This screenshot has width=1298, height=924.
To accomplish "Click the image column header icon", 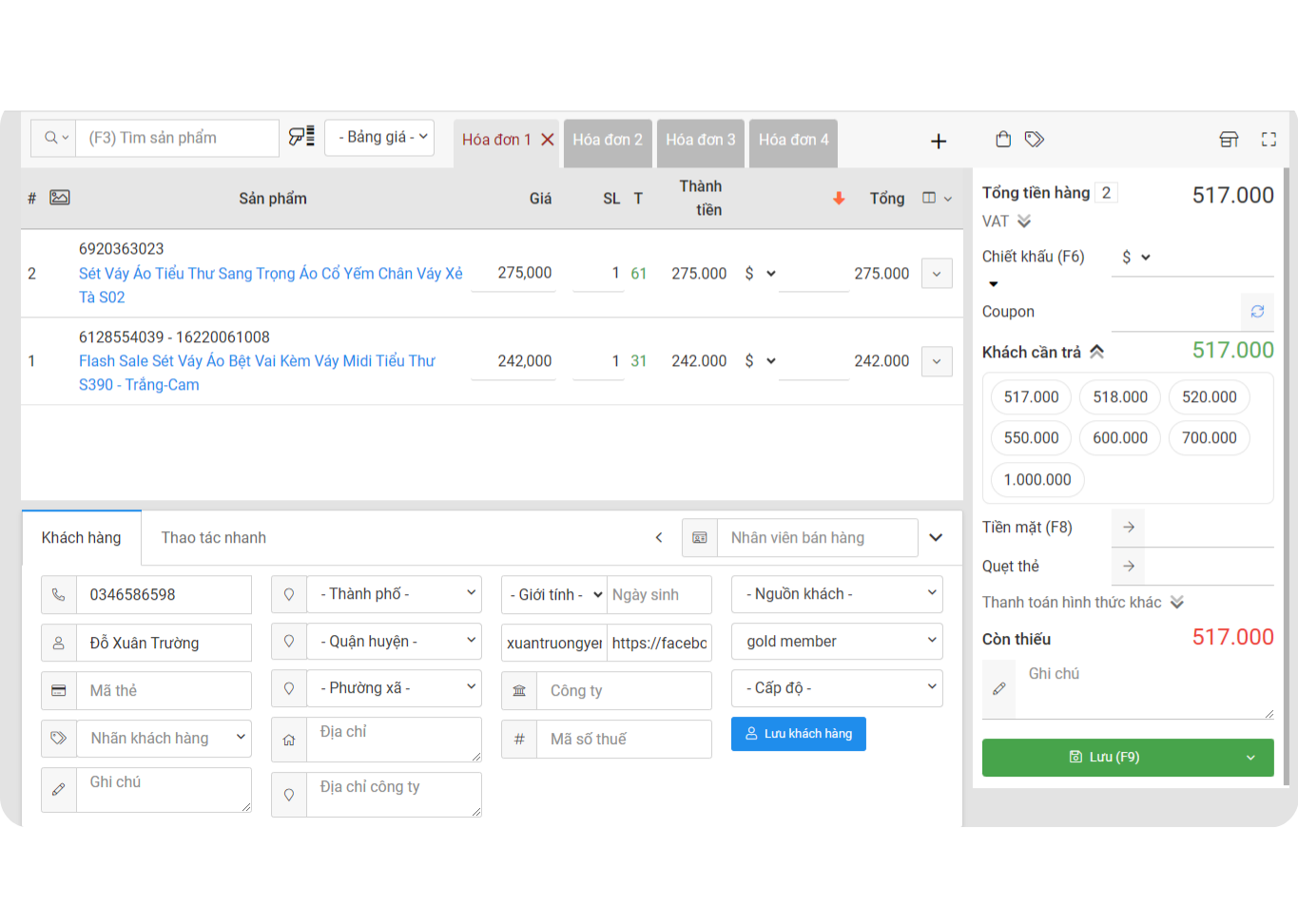I will point(60,198).
